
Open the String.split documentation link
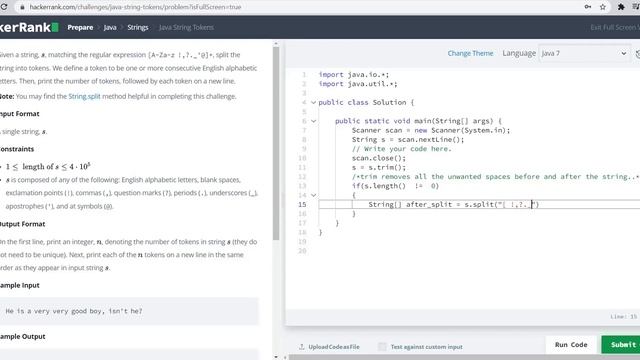84,96
